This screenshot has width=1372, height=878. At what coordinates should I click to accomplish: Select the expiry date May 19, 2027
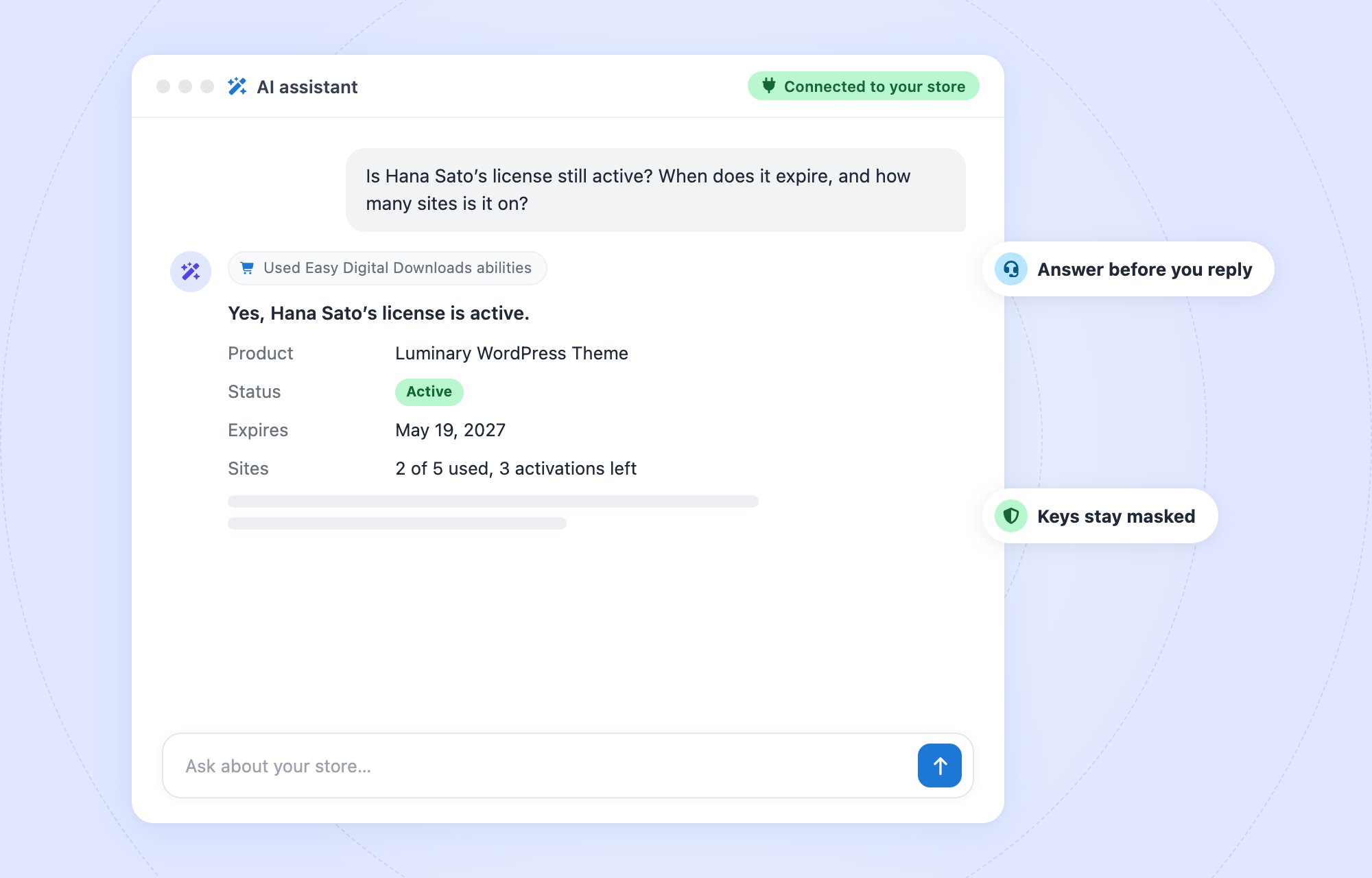tap(450, 430)
